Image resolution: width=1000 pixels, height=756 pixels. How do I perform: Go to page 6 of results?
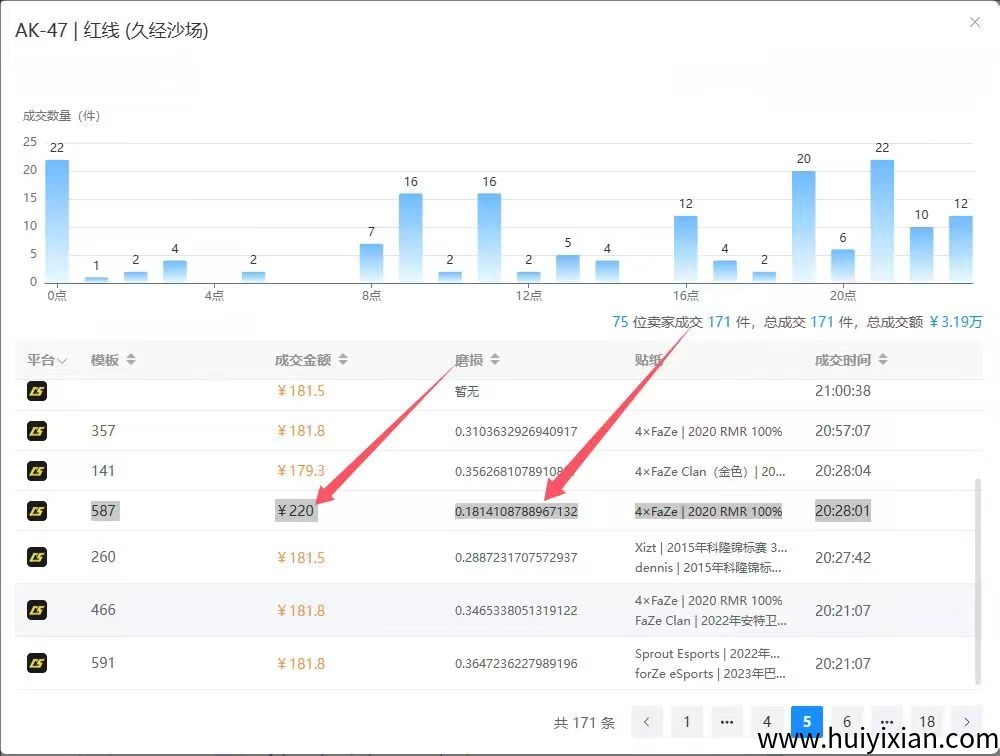point(847,722)
